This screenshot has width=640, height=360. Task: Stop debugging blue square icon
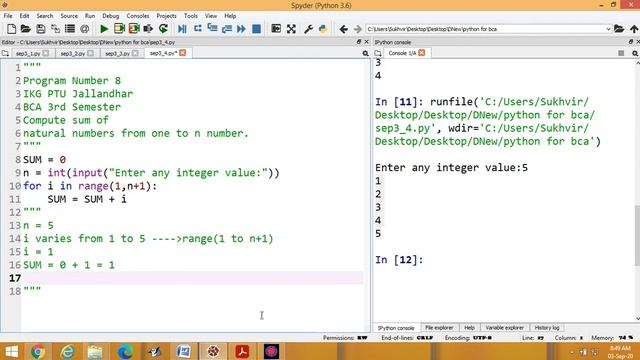[x=256, y=29]
